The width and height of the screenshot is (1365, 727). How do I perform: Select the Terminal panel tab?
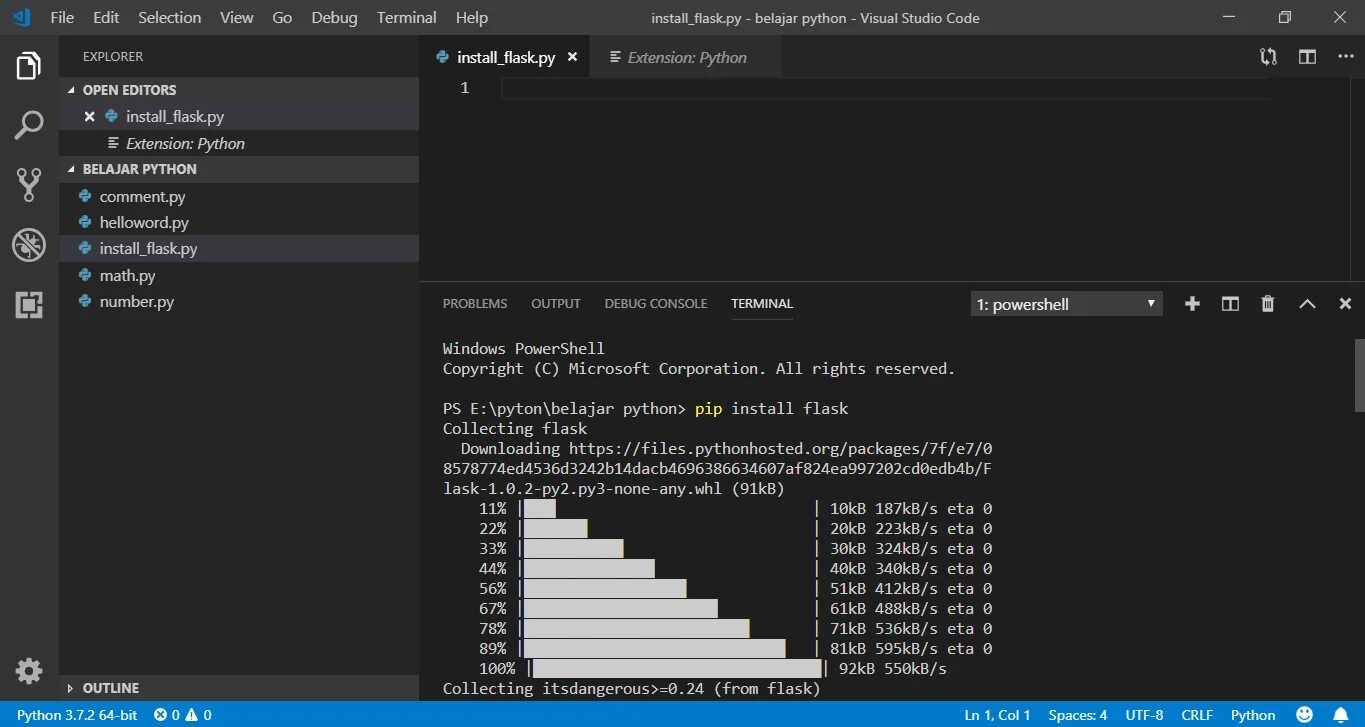pyautogui.click(x=762, y=304)
